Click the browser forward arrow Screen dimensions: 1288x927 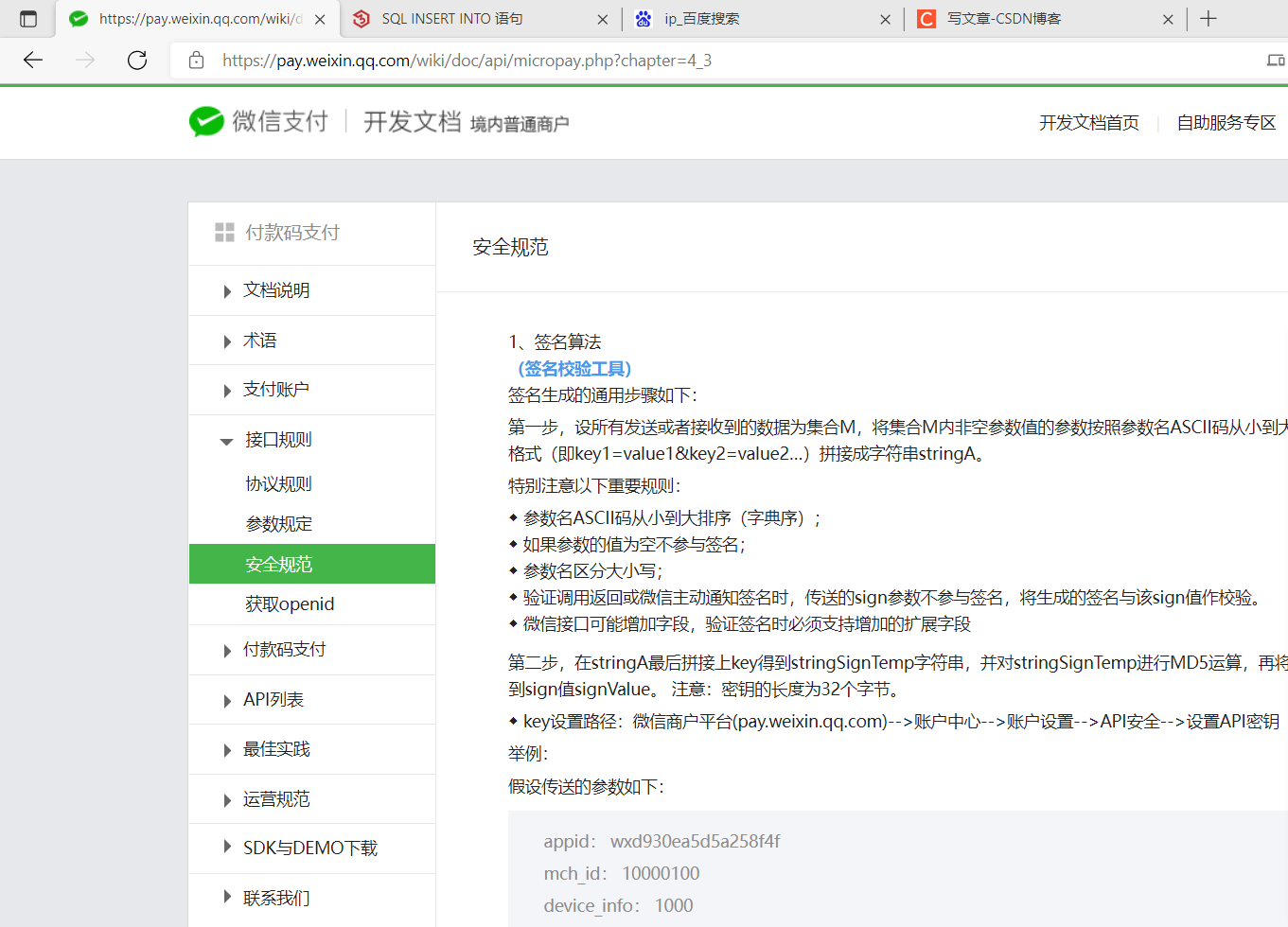coord(85,61)
